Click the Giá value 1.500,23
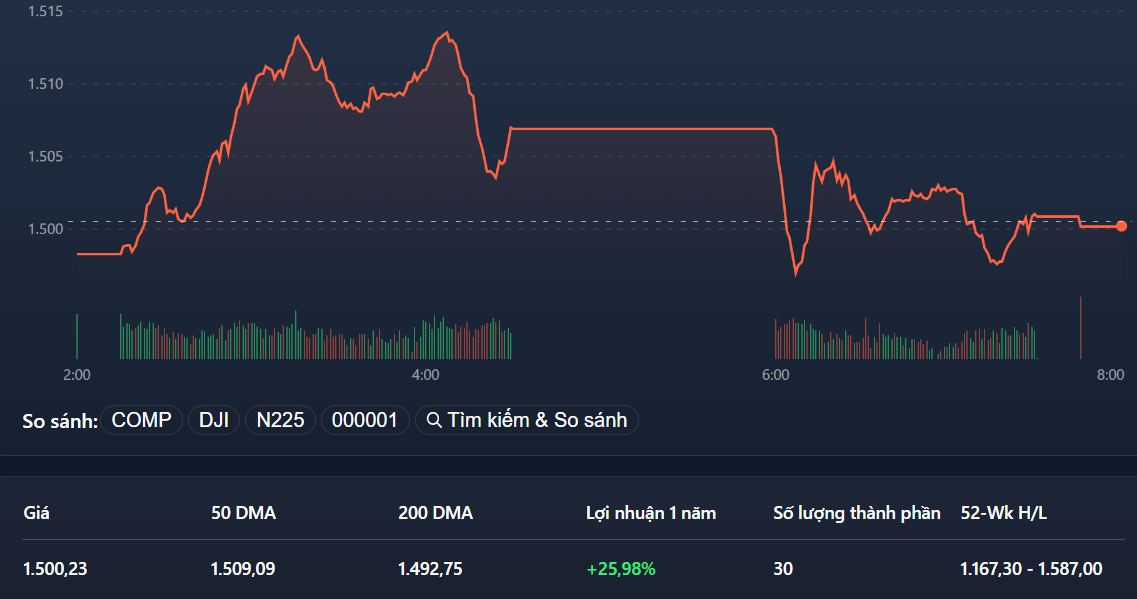The width and height of the screenshot is (1137, 599). click(55, 568)
